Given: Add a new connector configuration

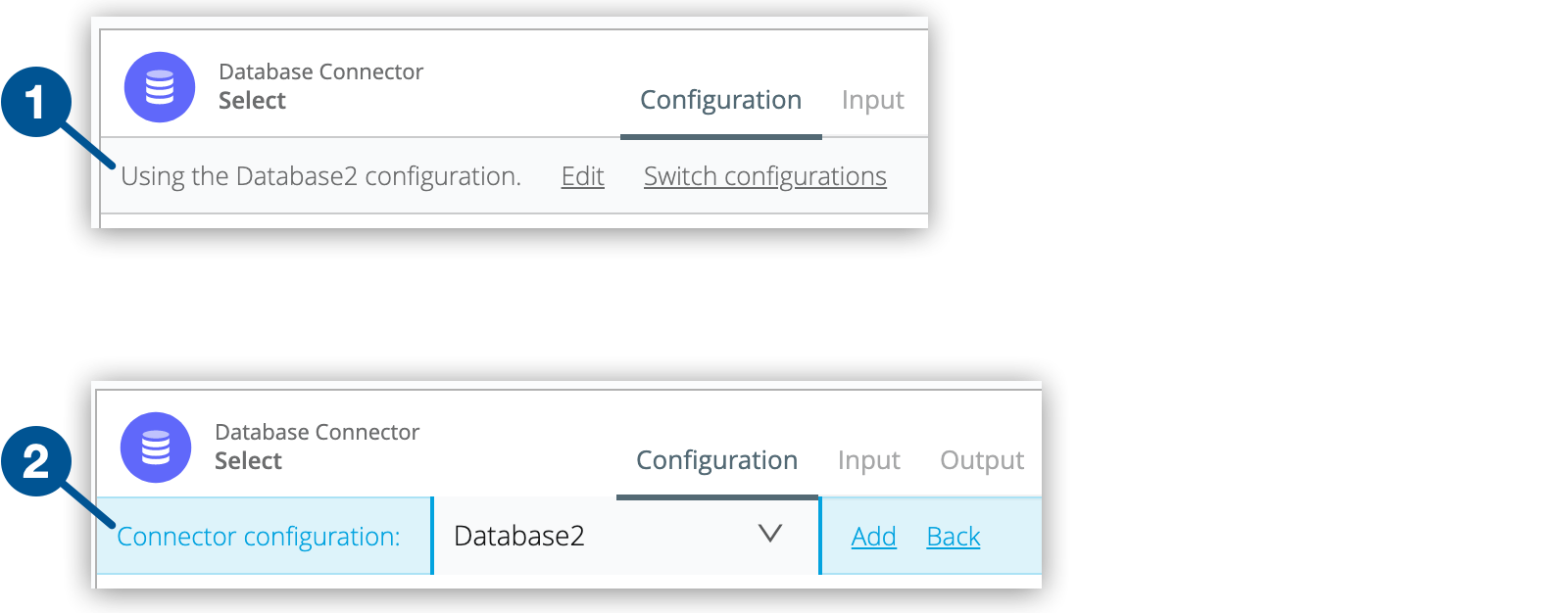Looking at the screenshot, I should coord(872,536).
